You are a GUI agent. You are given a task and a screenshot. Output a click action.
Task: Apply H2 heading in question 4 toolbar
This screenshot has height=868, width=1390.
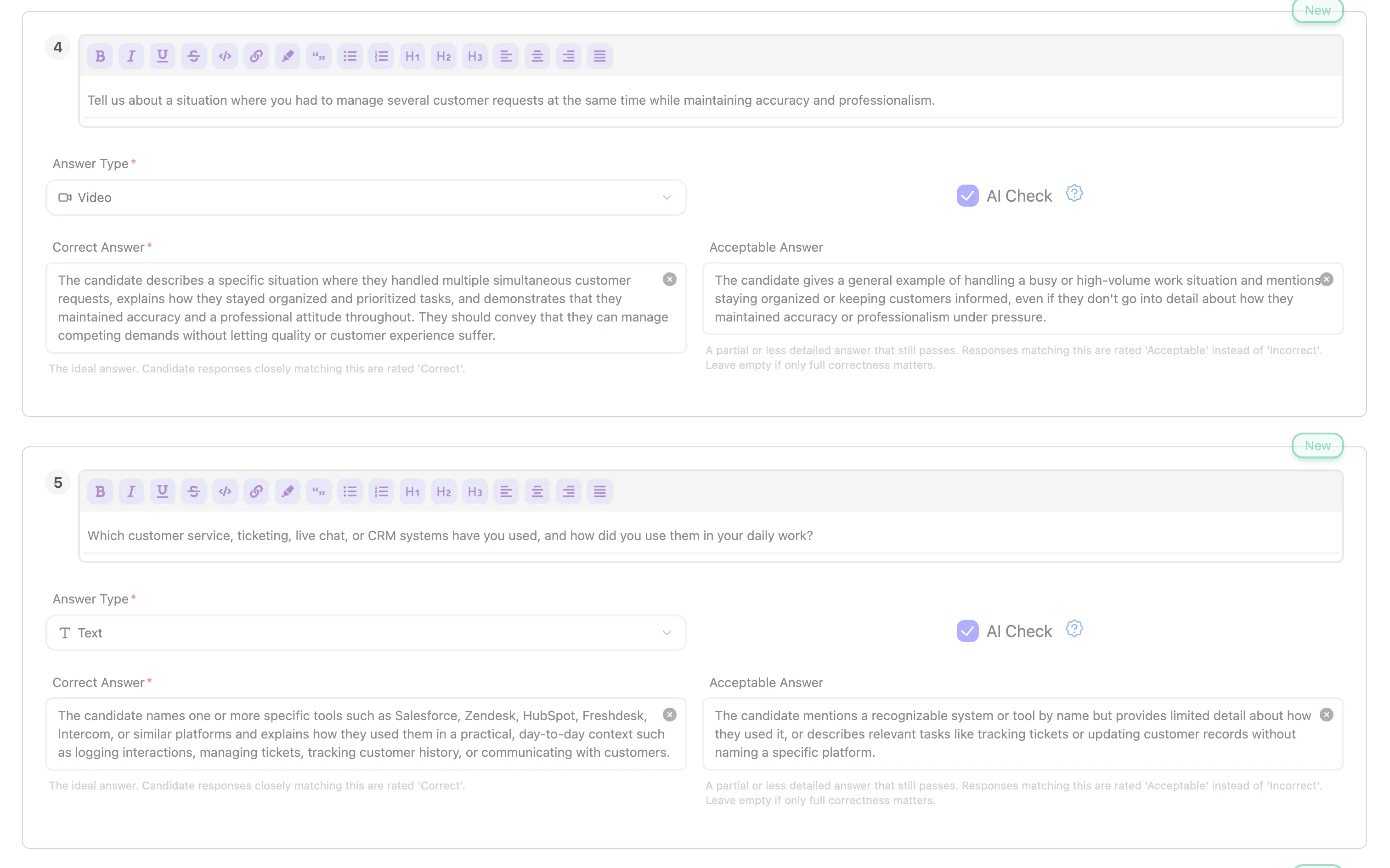point(444,56)
